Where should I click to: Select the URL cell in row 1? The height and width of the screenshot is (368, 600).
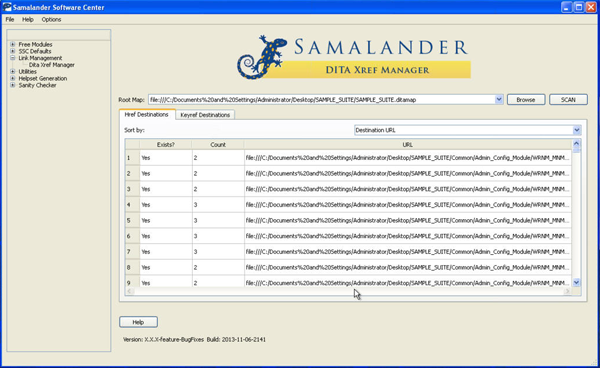(x=408, y=158)
